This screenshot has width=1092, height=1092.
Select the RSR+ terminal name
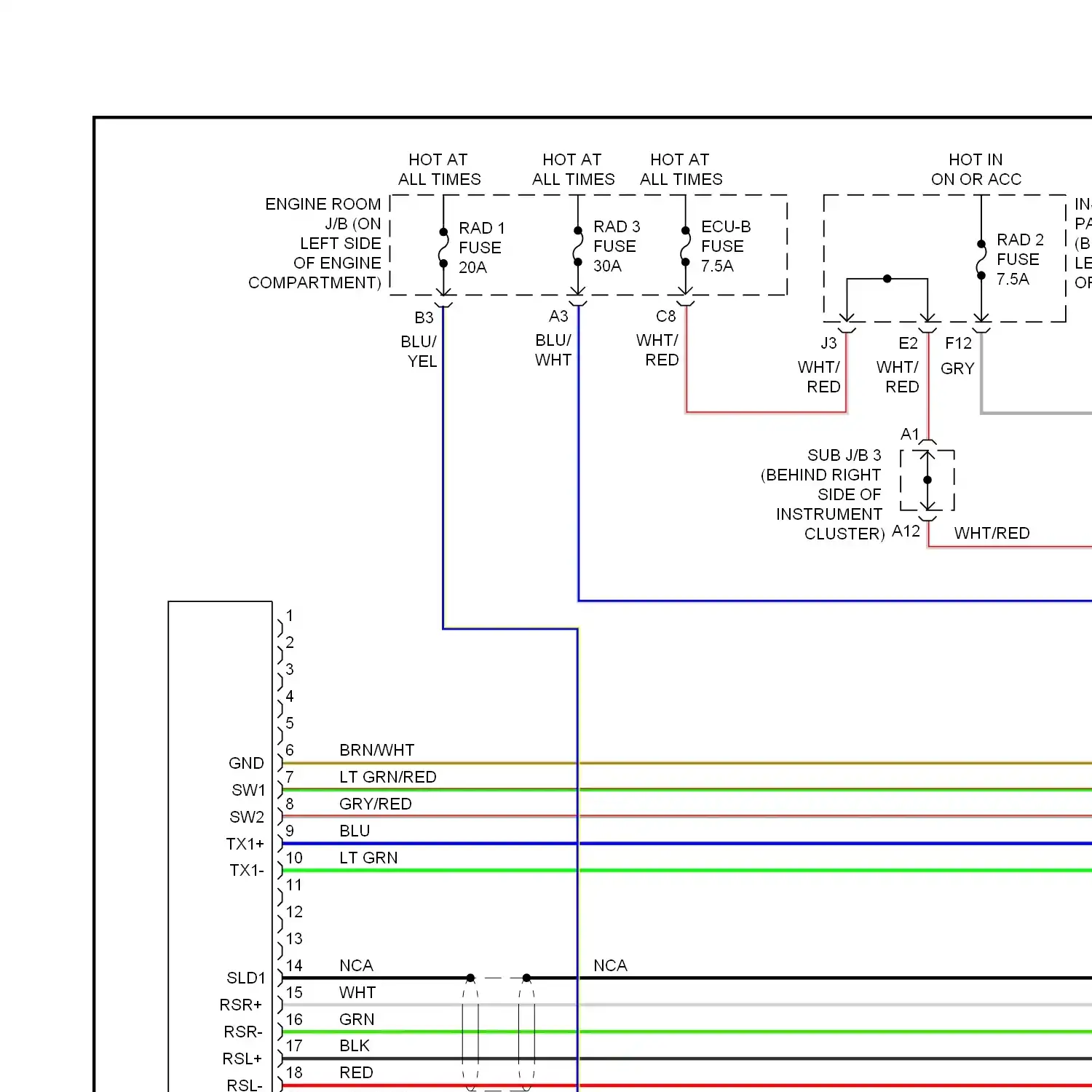click(x=241, y=1005)
